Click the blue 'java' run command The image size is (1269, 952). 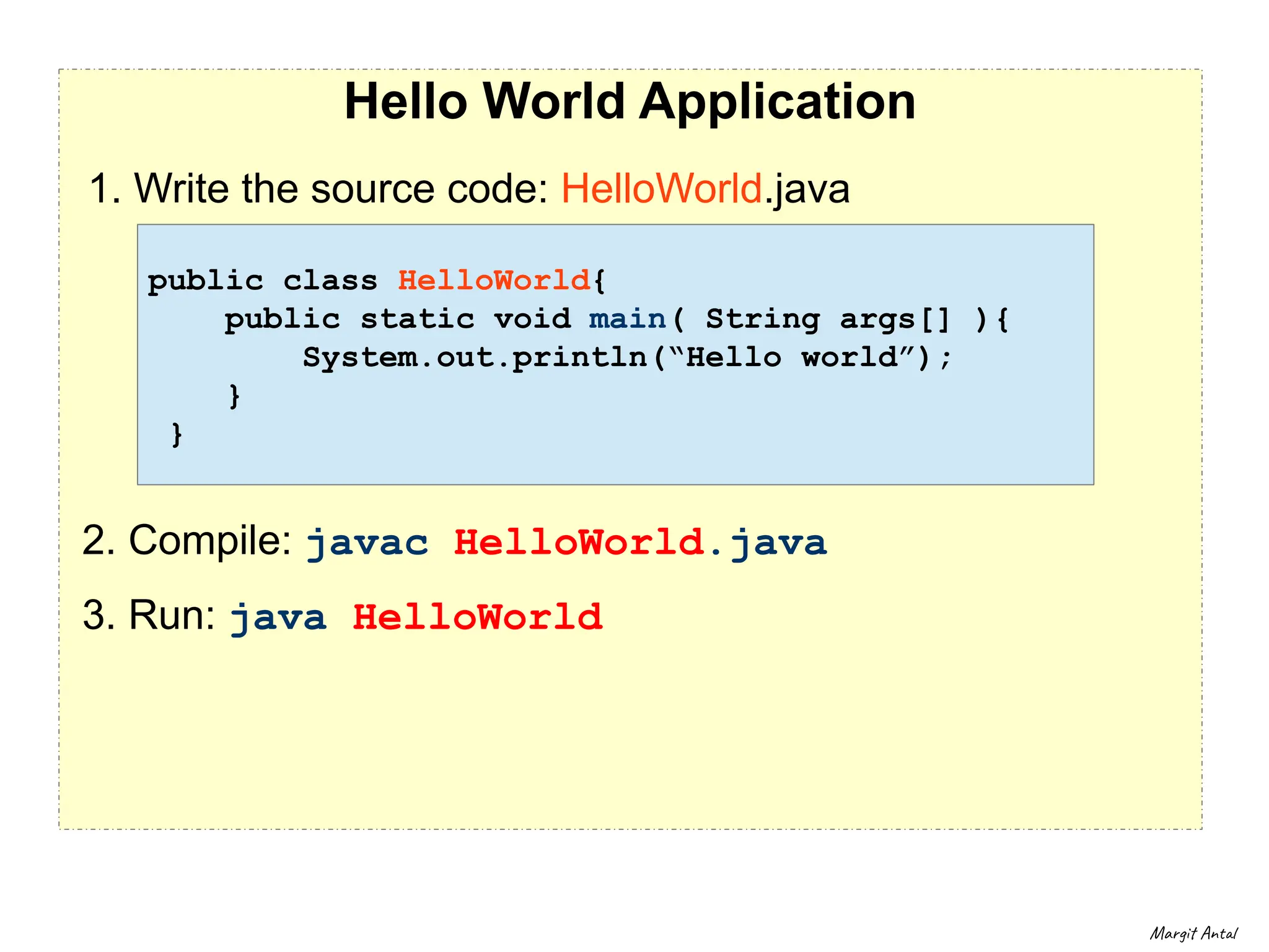click(x=278, y=619)
